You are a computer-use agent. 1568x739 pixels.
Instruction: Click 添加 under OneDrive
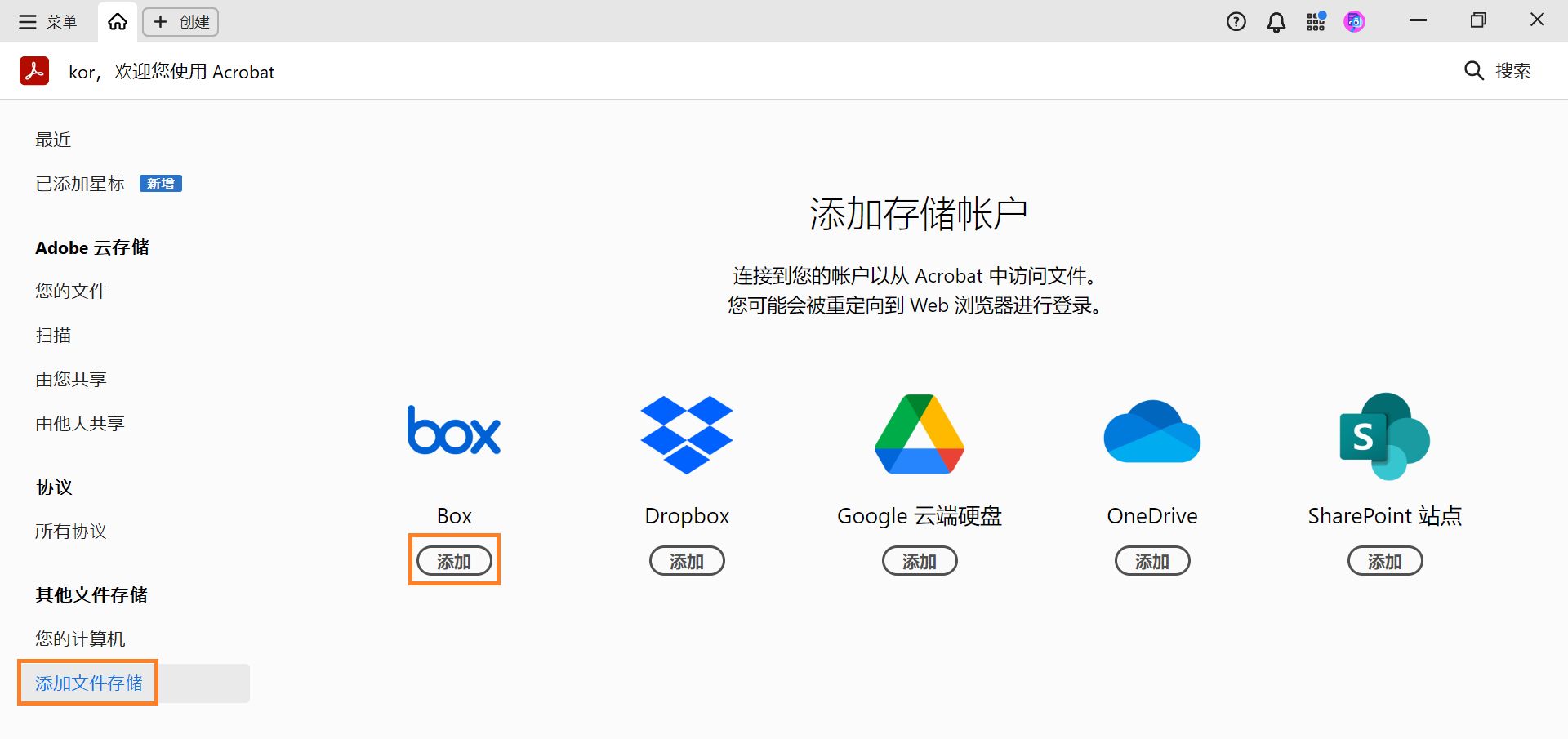coord(1151,560)
